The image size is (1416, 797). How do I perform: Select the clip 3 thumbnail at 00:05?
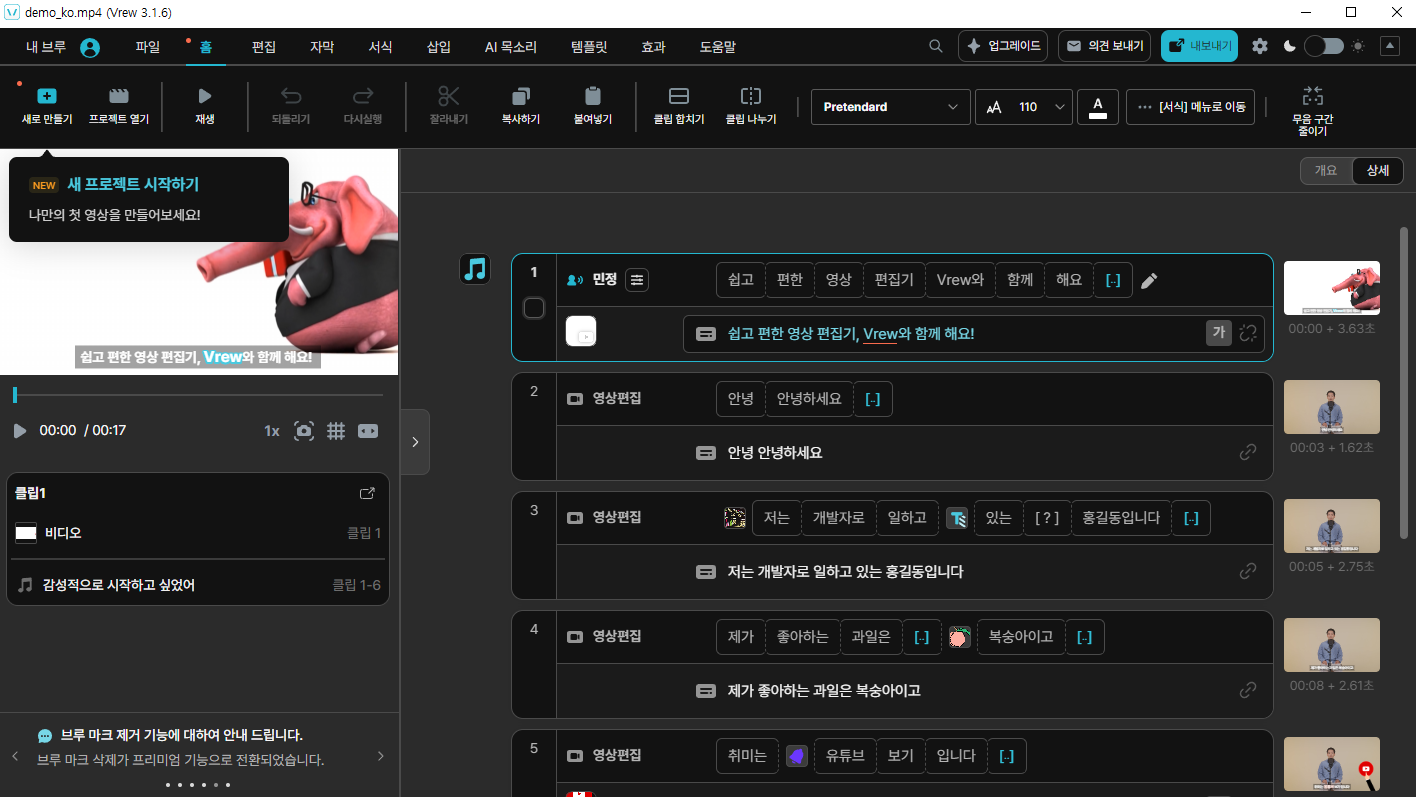tap(1331, 526)
